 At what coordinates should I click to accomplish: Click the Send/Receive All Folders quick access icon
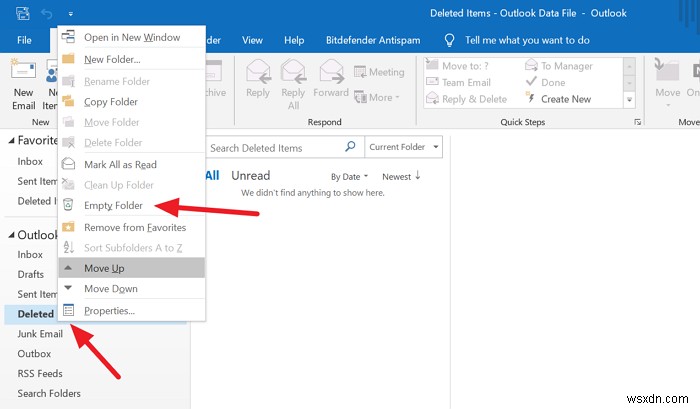click(23, 13)
